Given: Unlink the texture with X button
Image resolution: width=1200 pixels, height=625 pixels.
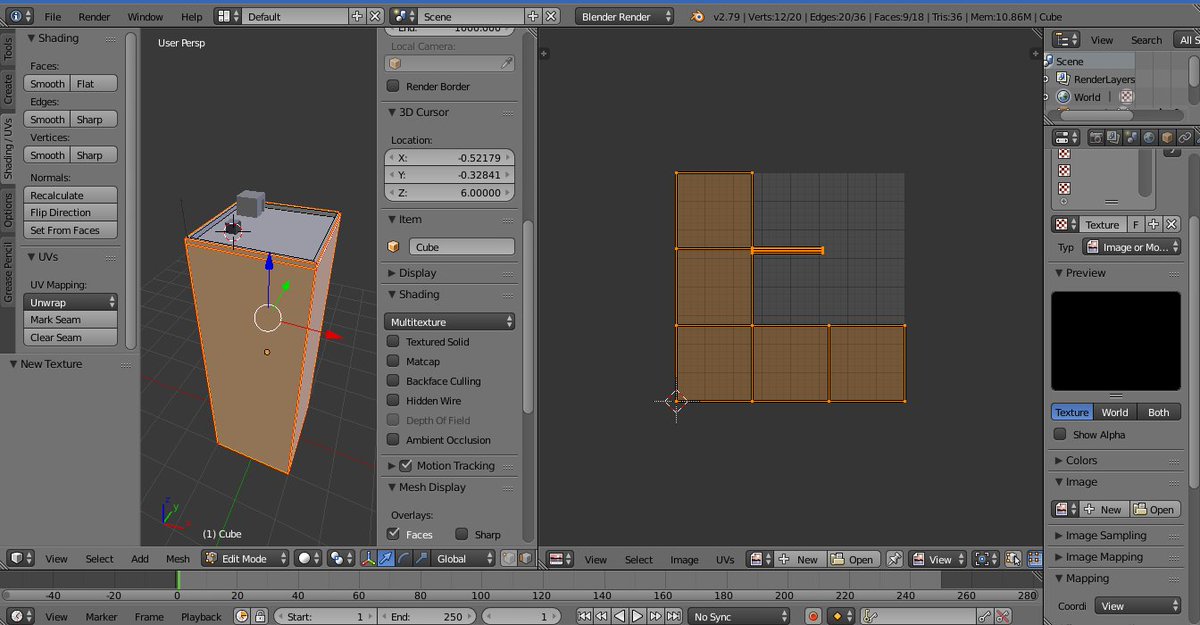Looking at the screenshot, I should click(x=1172, y=224).
